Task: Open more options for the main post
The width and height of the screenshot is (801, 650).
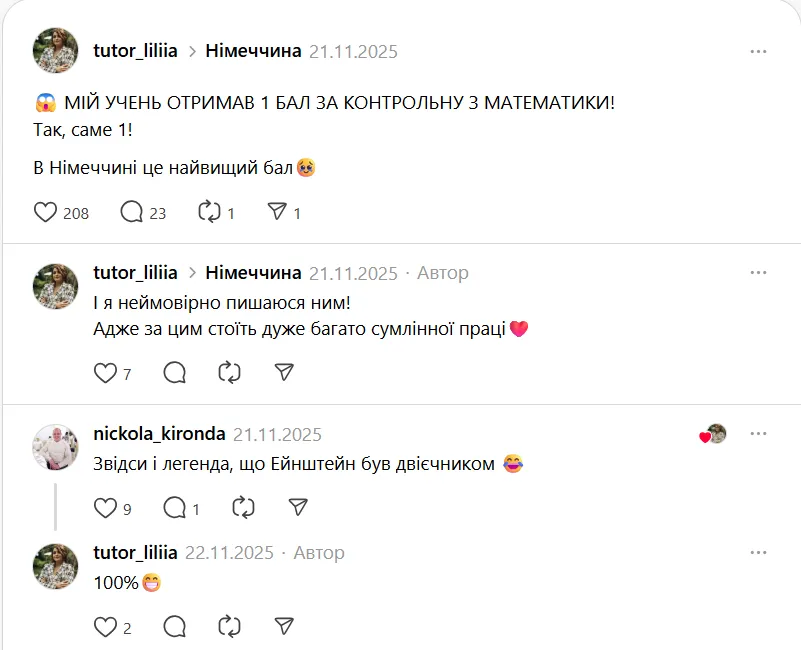Action: (x=759, y=51)
